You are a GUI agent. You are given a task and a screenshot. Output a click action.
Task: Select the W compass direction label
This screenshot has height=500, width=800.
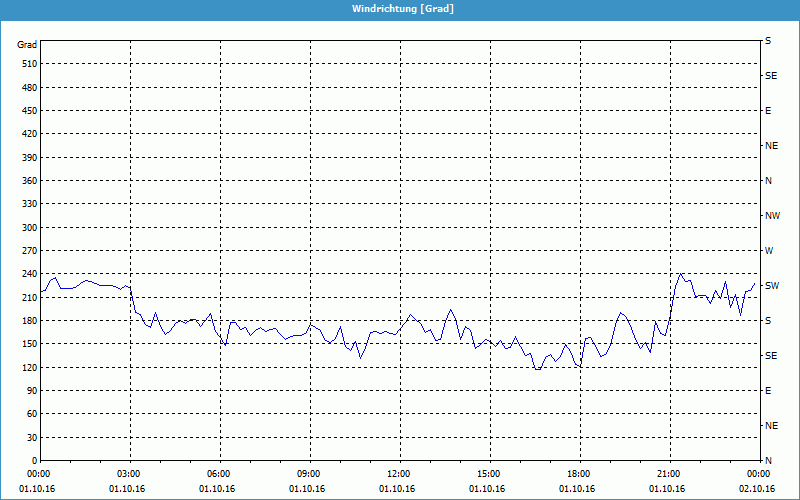click(x=769, y=251)
